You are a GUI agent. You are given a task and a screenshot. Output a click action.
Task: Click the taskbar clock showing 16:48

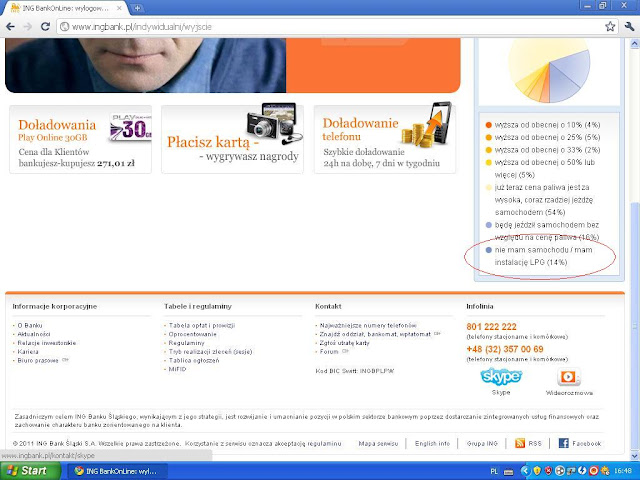[x=625, y=471]
